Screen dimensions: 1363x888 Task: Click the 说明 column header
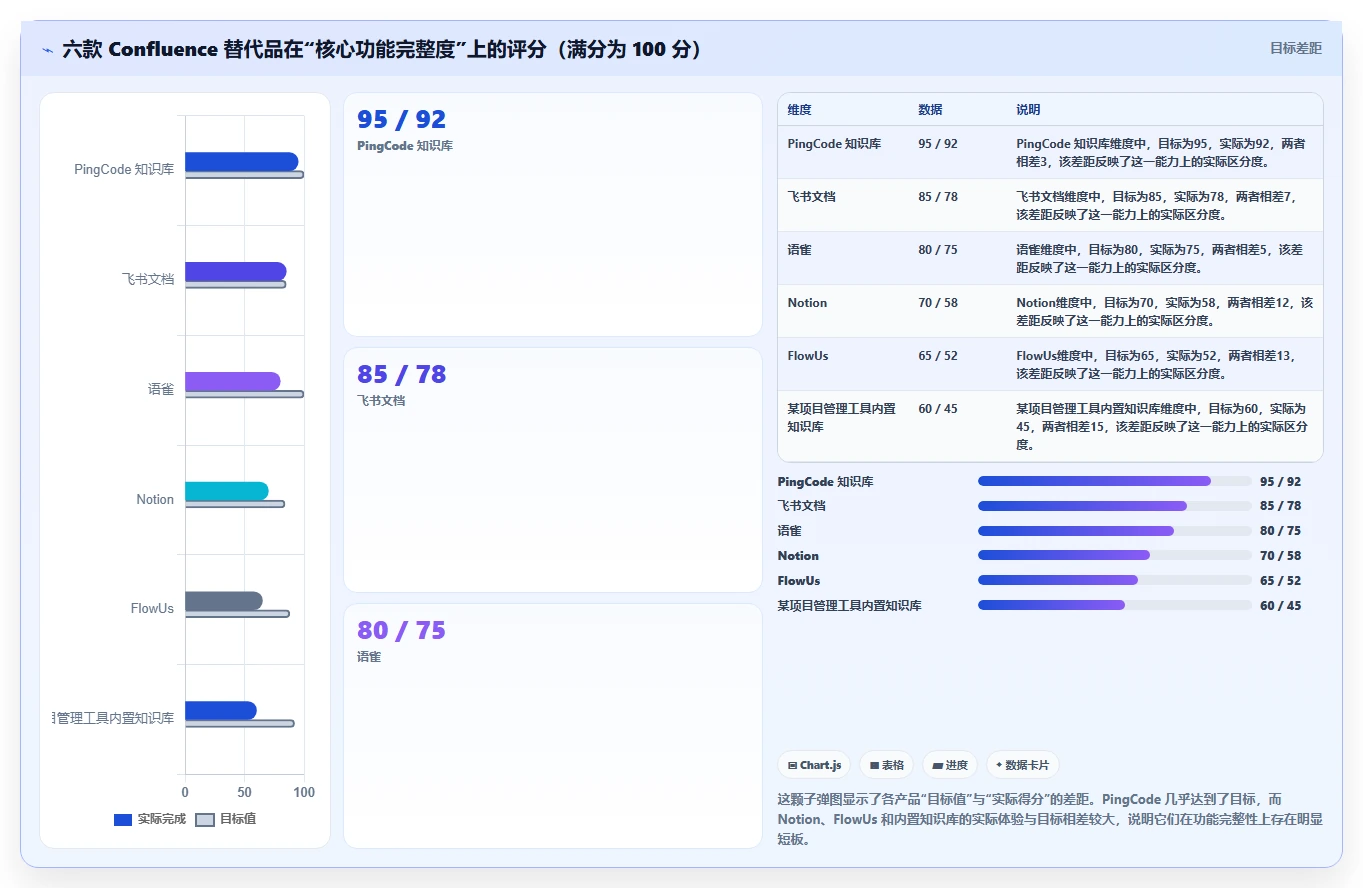pos(1028,109)
